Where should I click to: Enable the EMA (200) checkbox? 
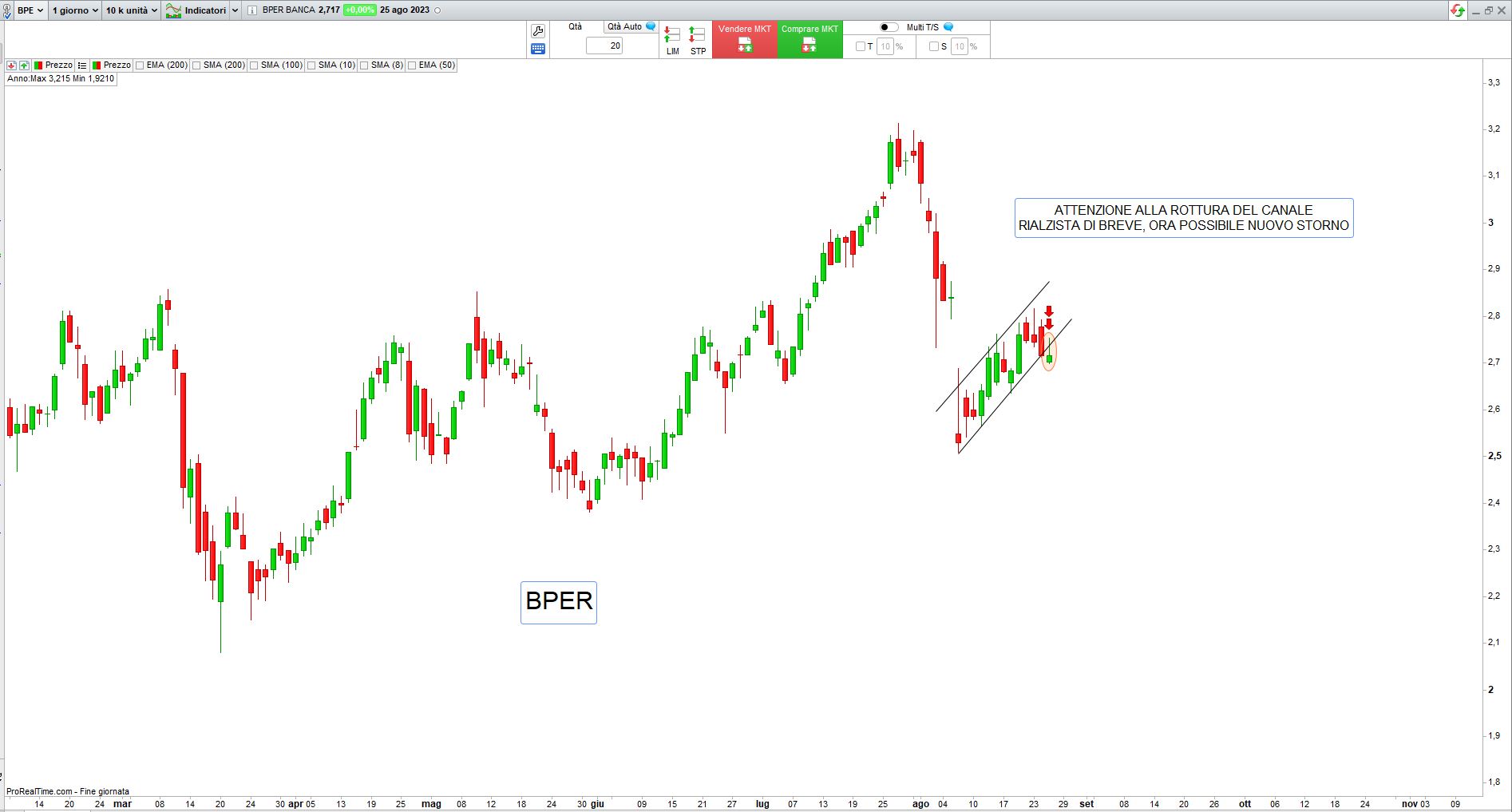point(141,65)
